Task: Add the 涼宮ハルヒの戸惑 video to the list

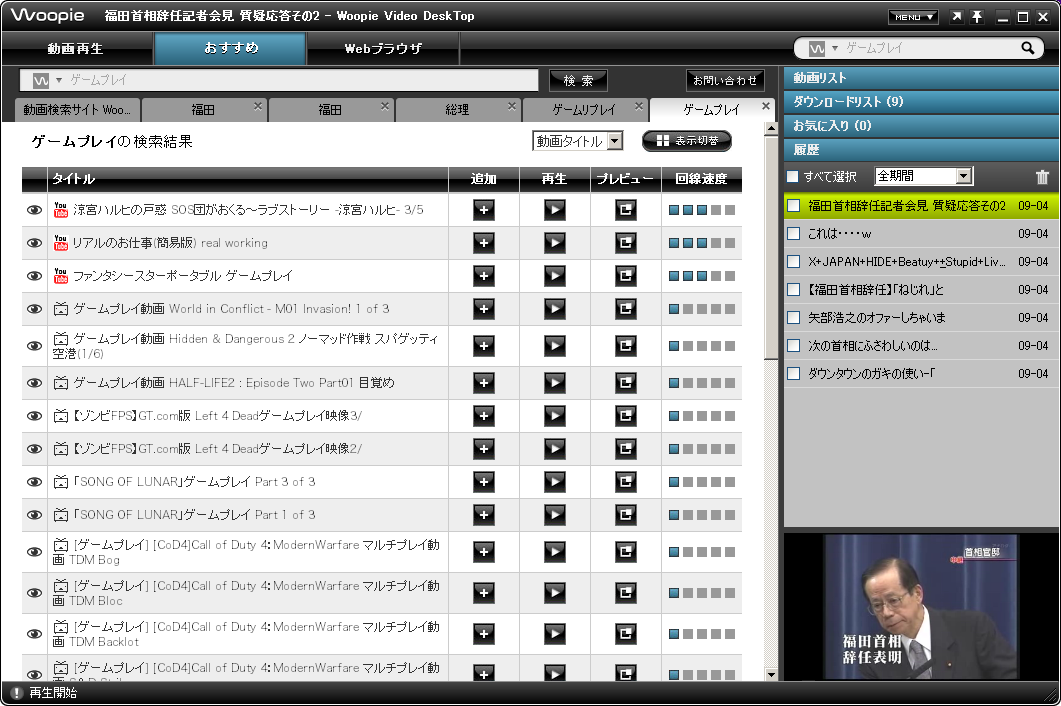Action: point(483,210)
